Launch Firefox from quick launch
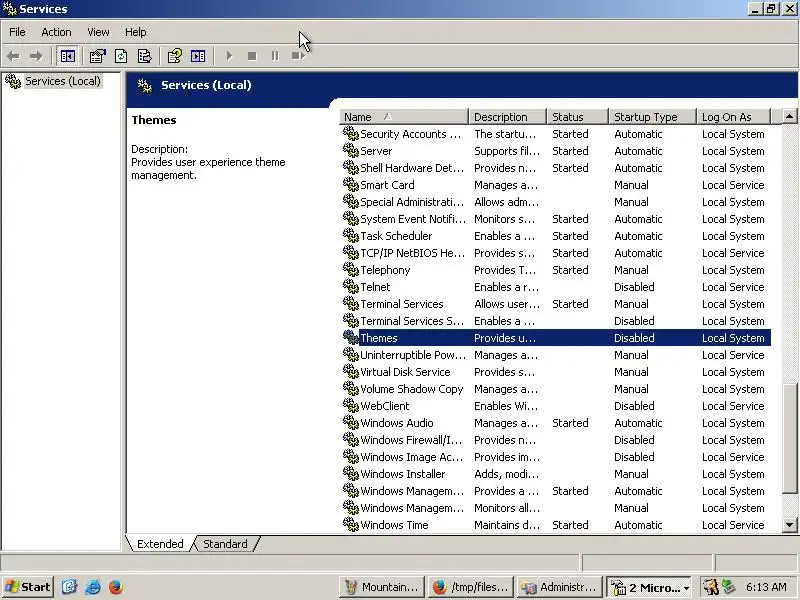Screen dimensions: 800x600 tap(115, 587)
